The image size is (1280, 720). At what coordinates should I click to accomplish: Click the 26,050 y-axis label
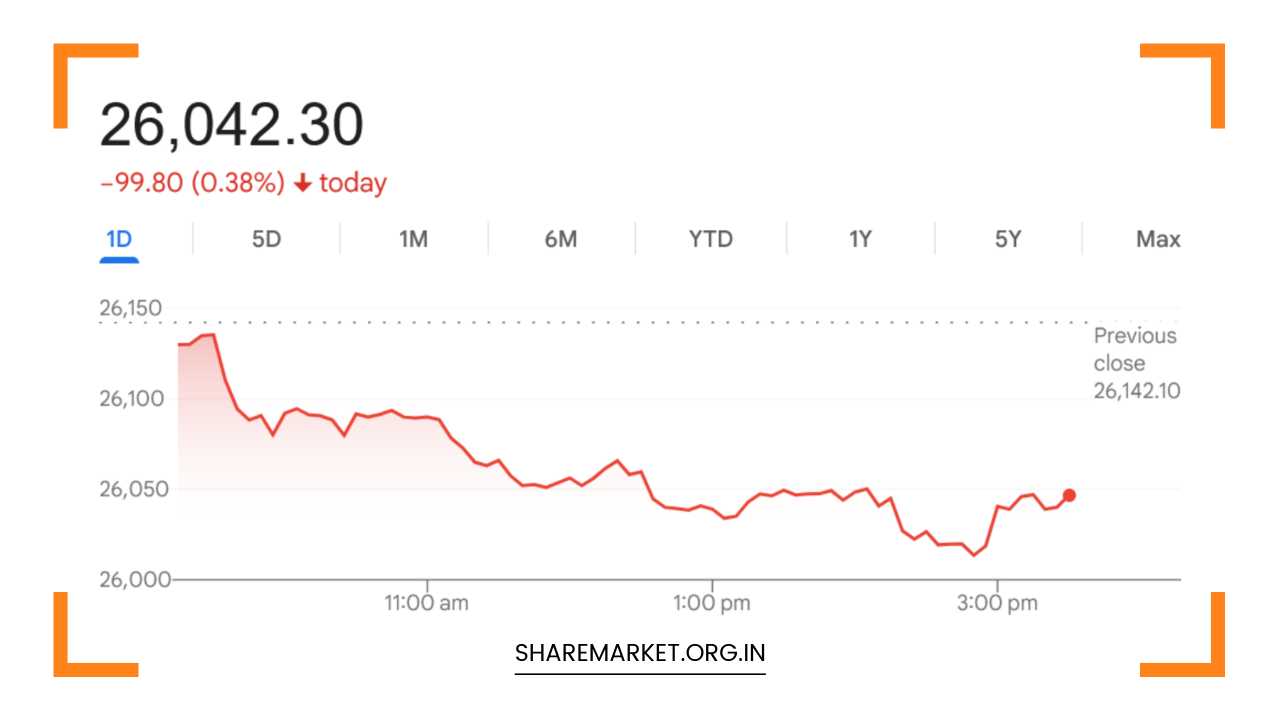[130, 489]
